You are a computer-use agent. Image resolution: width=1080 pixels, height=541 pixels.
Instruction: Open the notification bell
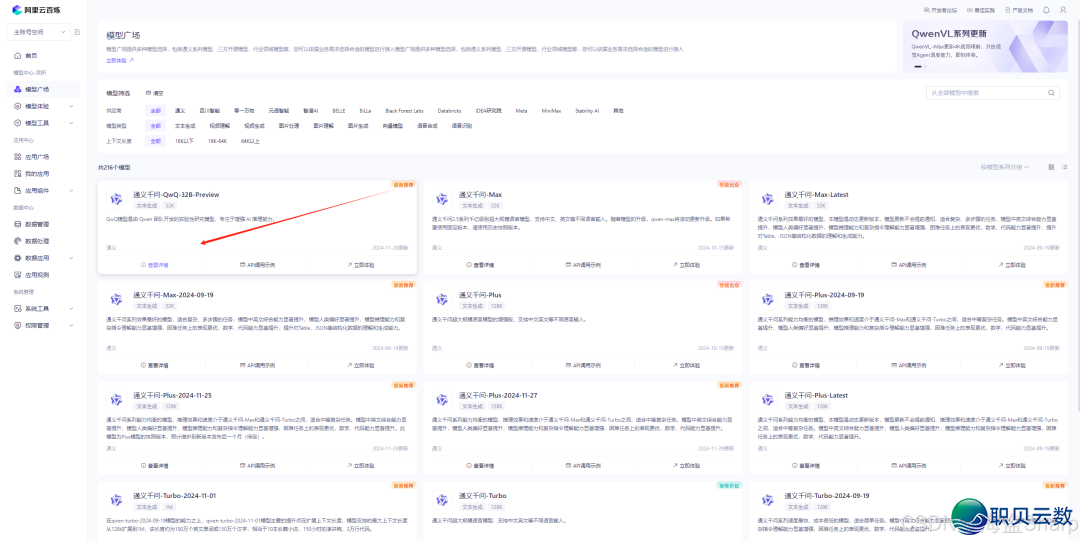coord(1046,10)
